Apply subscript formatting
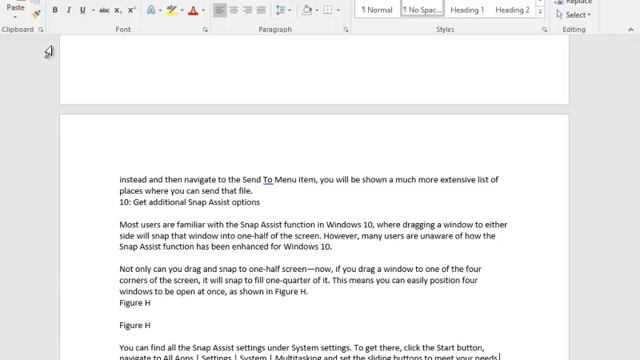Image resolution: width=640 pixels, height=360 pixels. point(118,10)
